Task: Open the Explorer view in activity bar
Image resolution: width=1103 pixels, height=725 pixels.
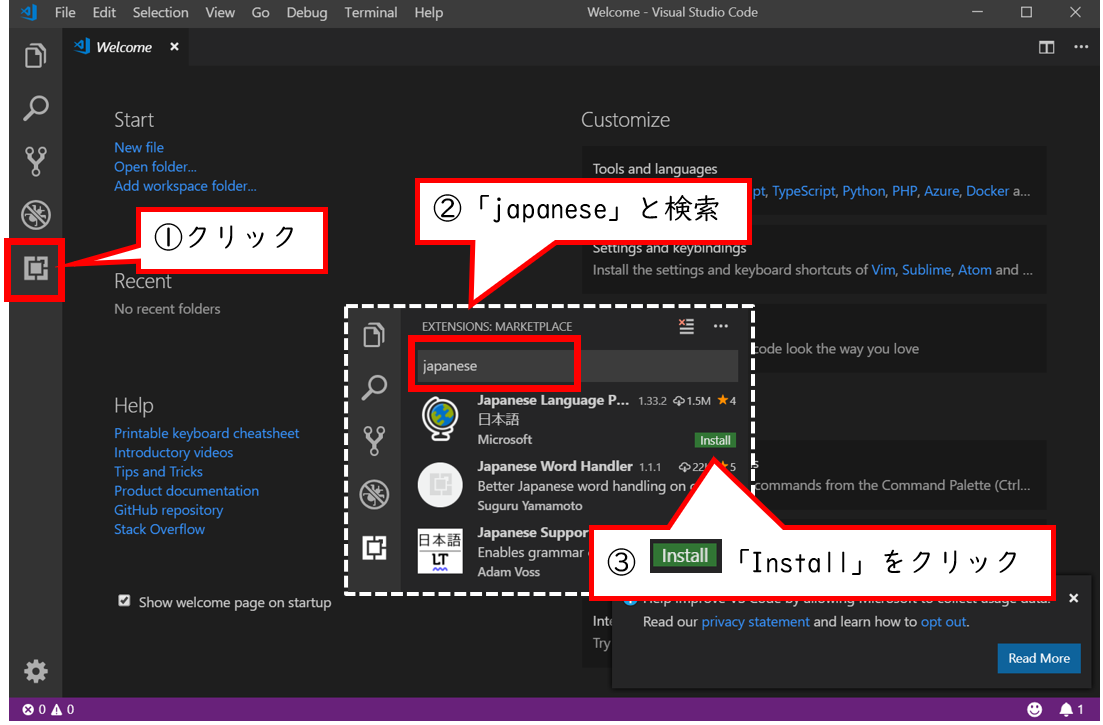Action: tap(35, 56)
